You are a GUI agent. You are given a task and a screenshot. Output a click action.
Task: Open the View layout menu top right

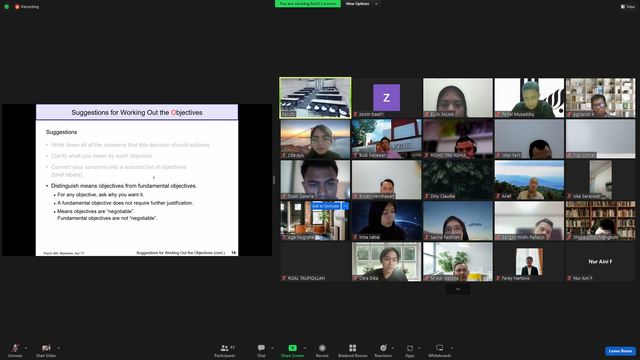click(x=628, y=7)
